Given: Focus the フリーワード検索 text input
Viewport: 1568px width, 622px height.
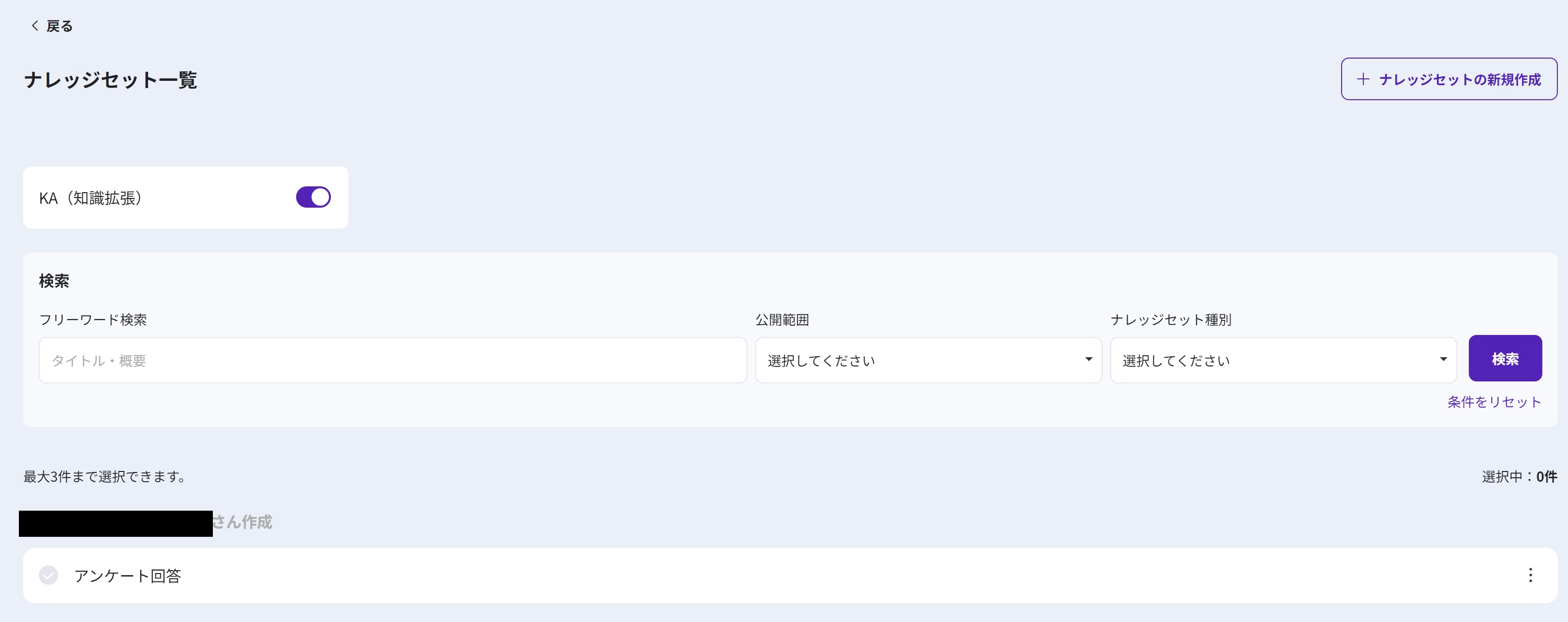Looking at the screenshot, I should click(x=393, y=360).
